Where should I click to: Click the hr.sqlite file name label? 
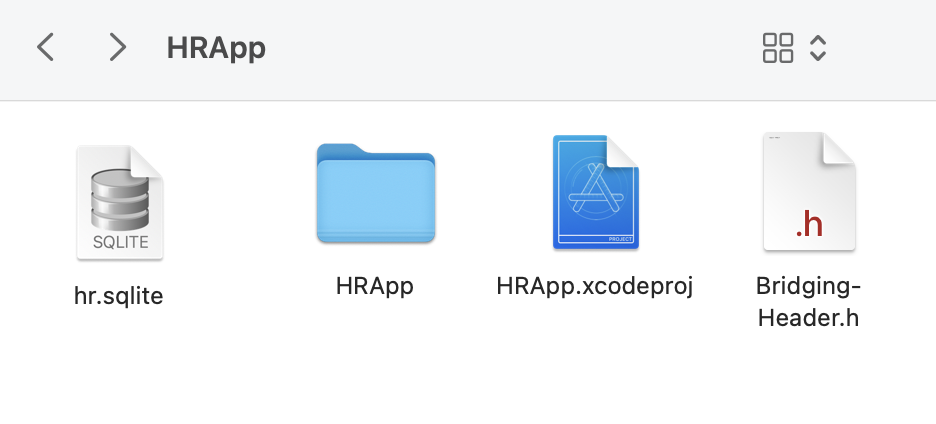tap(118, 296)
